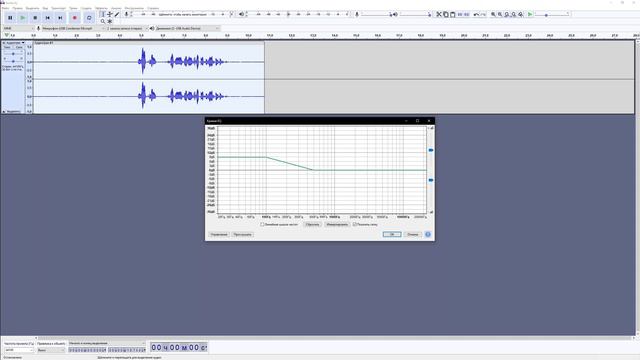This screenshot has width=640, height=360.
Task: Click the Flatten (Сбросить) button in EQ dialog
Action: click(x=312, y=224)
